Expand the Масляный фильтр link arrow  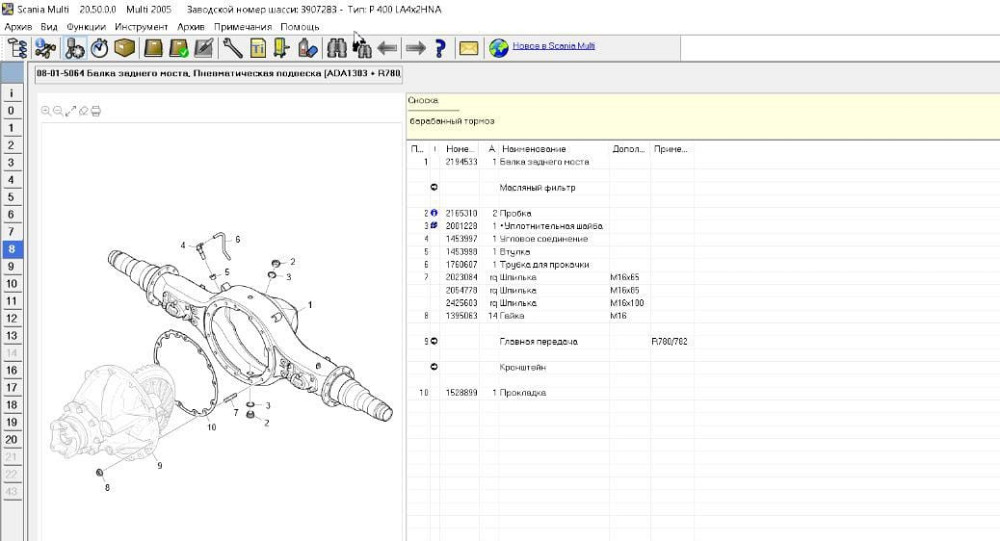[434, 187]
